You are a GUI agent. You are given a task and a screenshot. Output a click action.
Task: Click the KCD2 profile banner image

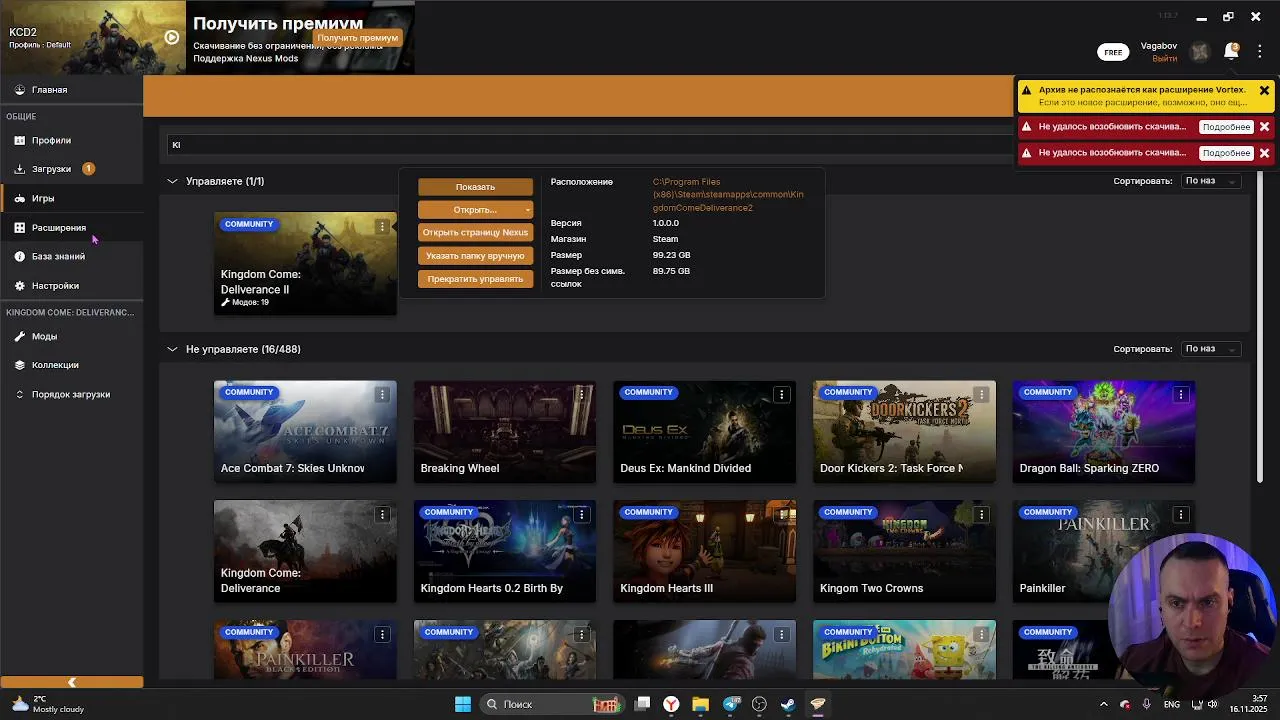coord(92,37)
